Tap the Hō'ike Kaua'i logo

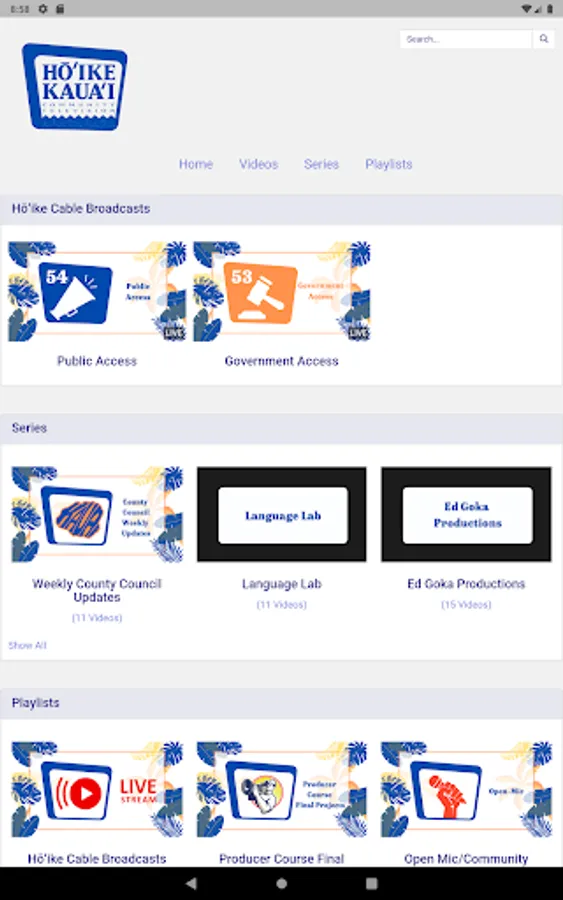[75, 87]
